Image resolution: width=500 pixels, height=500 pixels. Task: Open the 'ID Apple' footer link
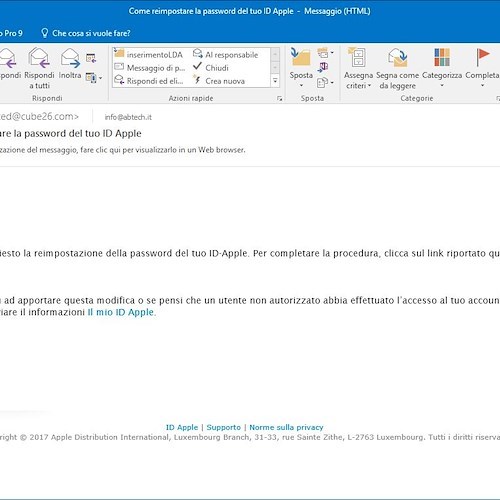[182, 427]
